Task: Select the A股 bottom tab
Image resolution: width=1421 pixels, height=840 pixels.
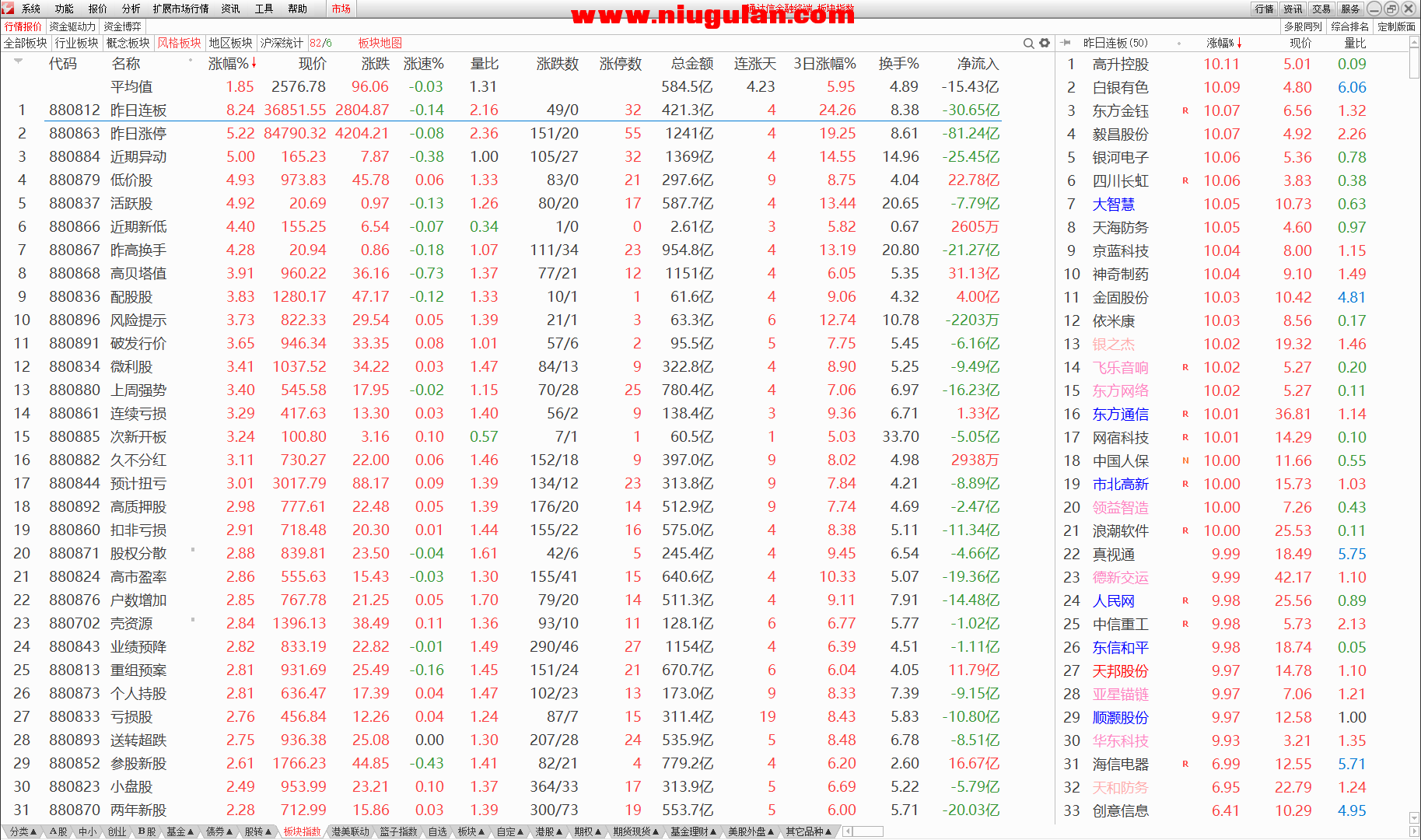Action: pos(58,831)
